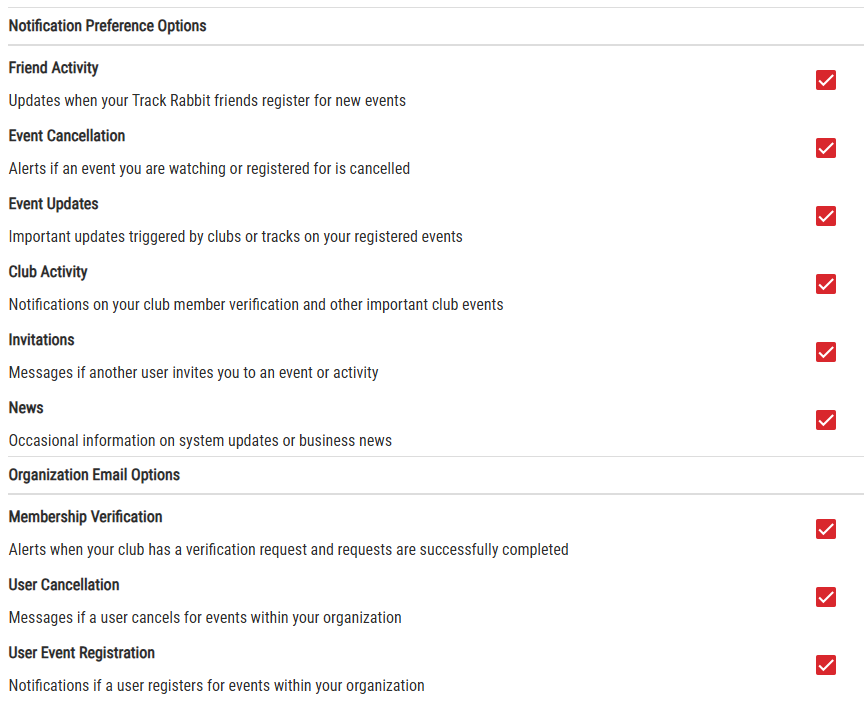Uncheck the Invitations messages checkbox

tap(826, 352)
